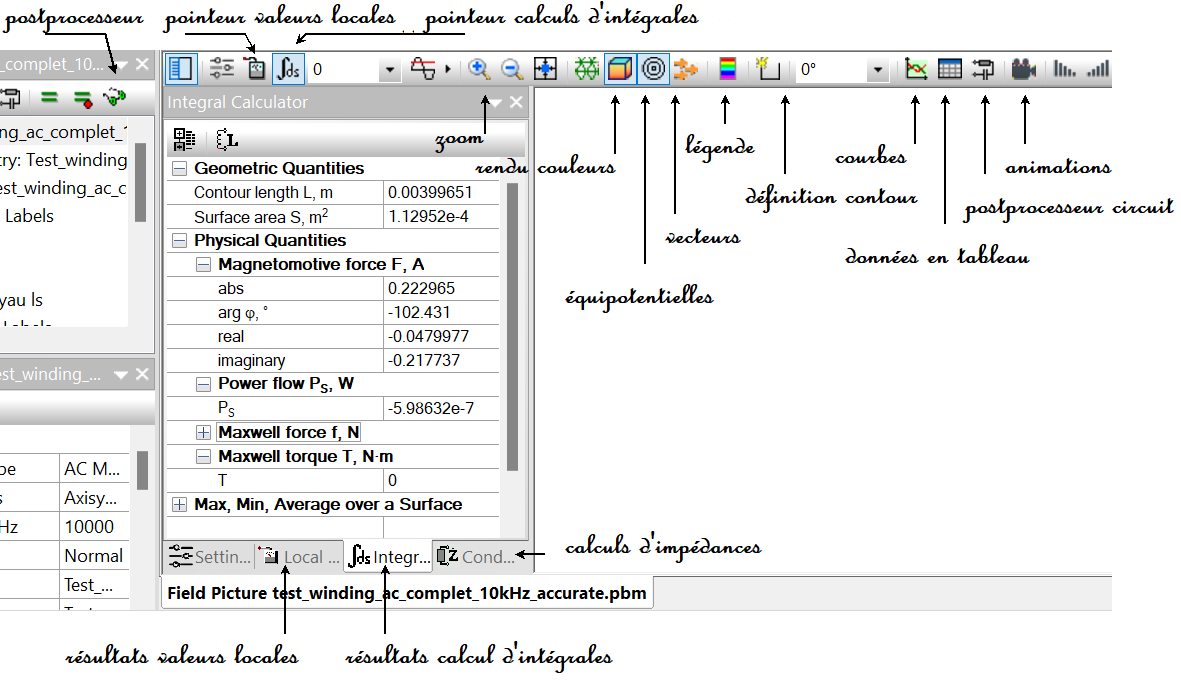
Task: Expand the Maxwell force f, N row
Action: 203,433
